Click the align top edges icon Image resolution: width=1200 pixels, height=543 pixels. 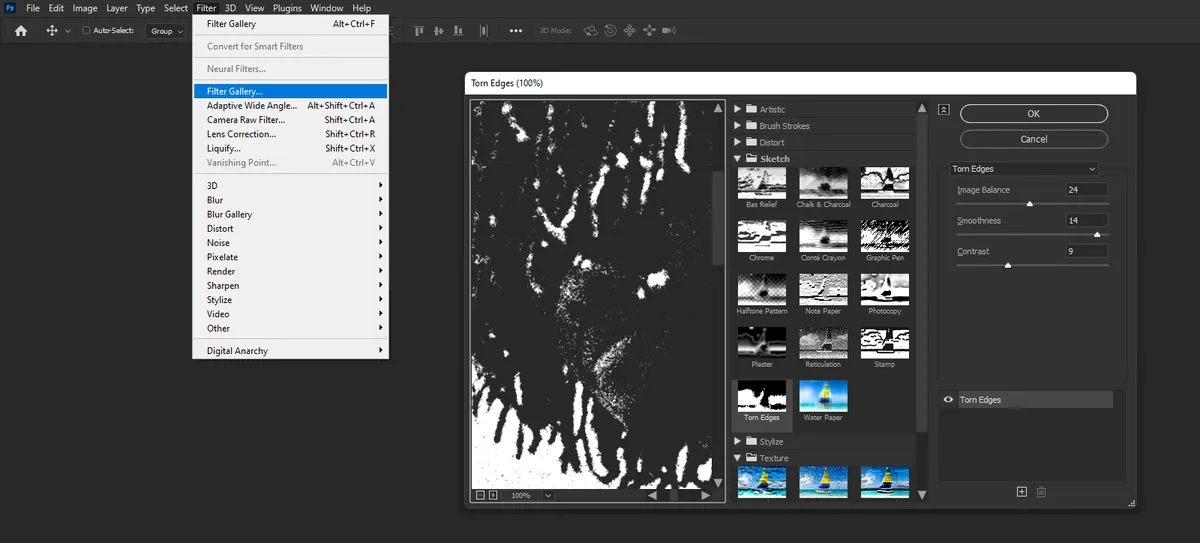click(418, 31)
